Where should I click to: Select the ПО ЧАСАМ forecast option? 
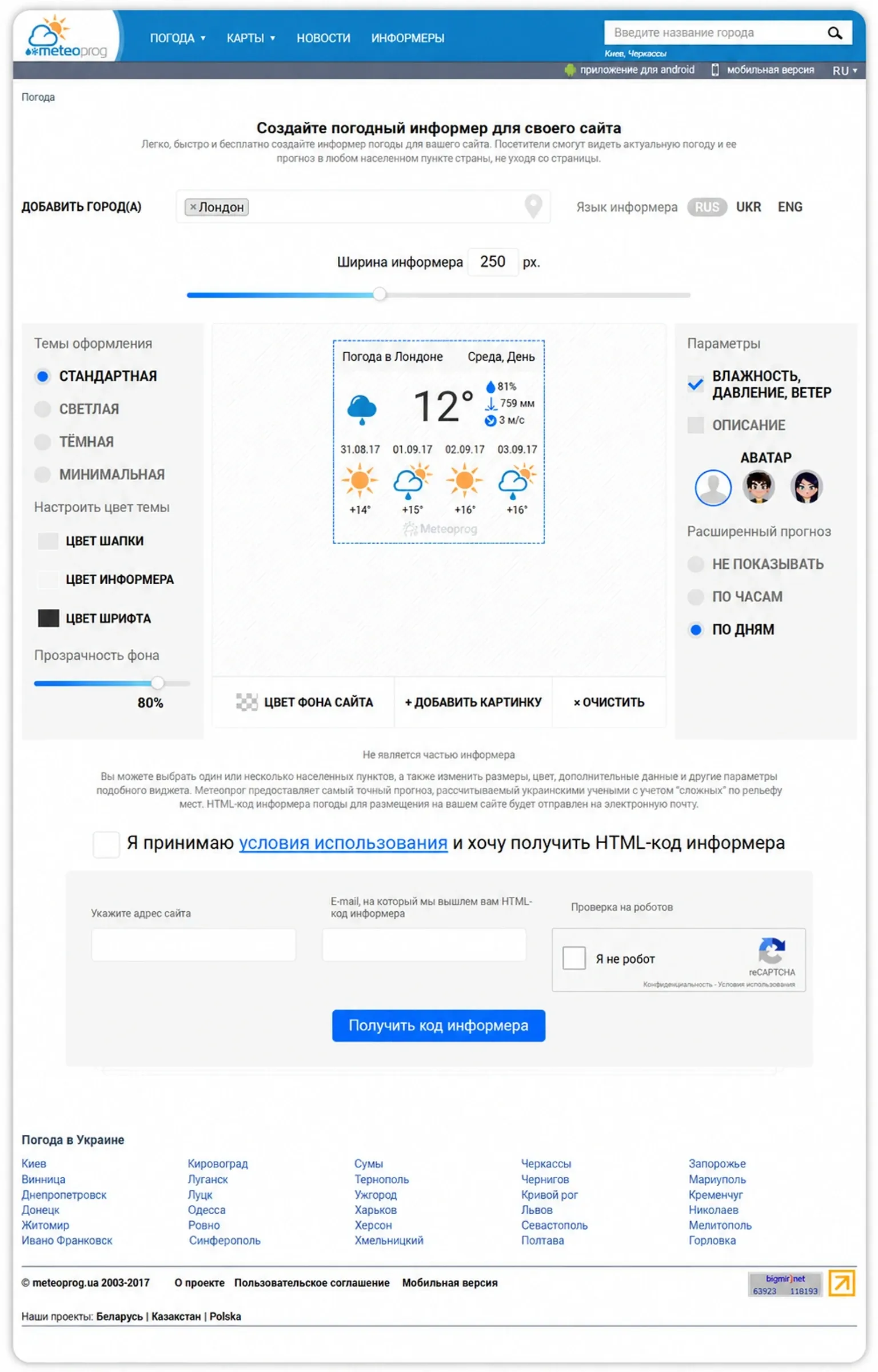tap(695, 597)
